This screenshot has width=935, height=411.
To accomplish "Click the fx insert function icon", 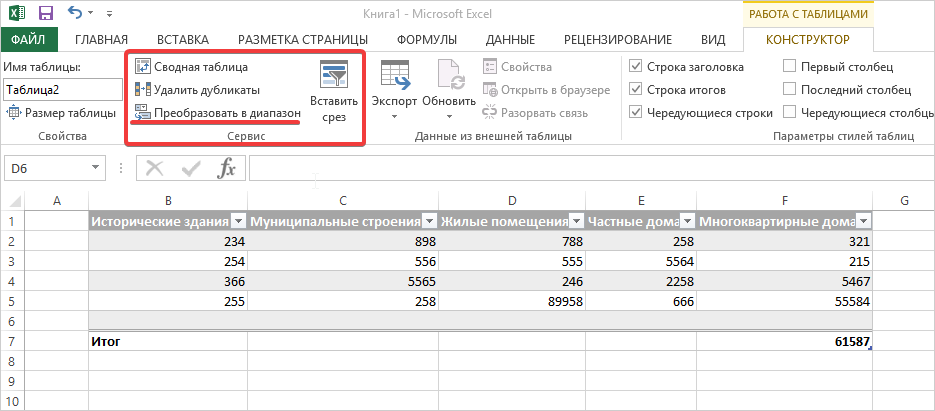I will 227,168.
